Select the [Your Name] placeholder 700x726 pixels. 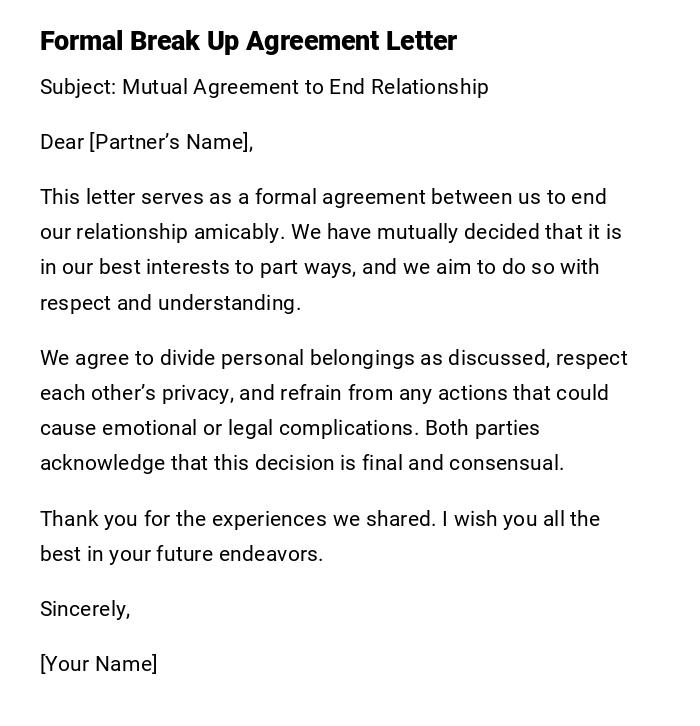click(98, 664)
